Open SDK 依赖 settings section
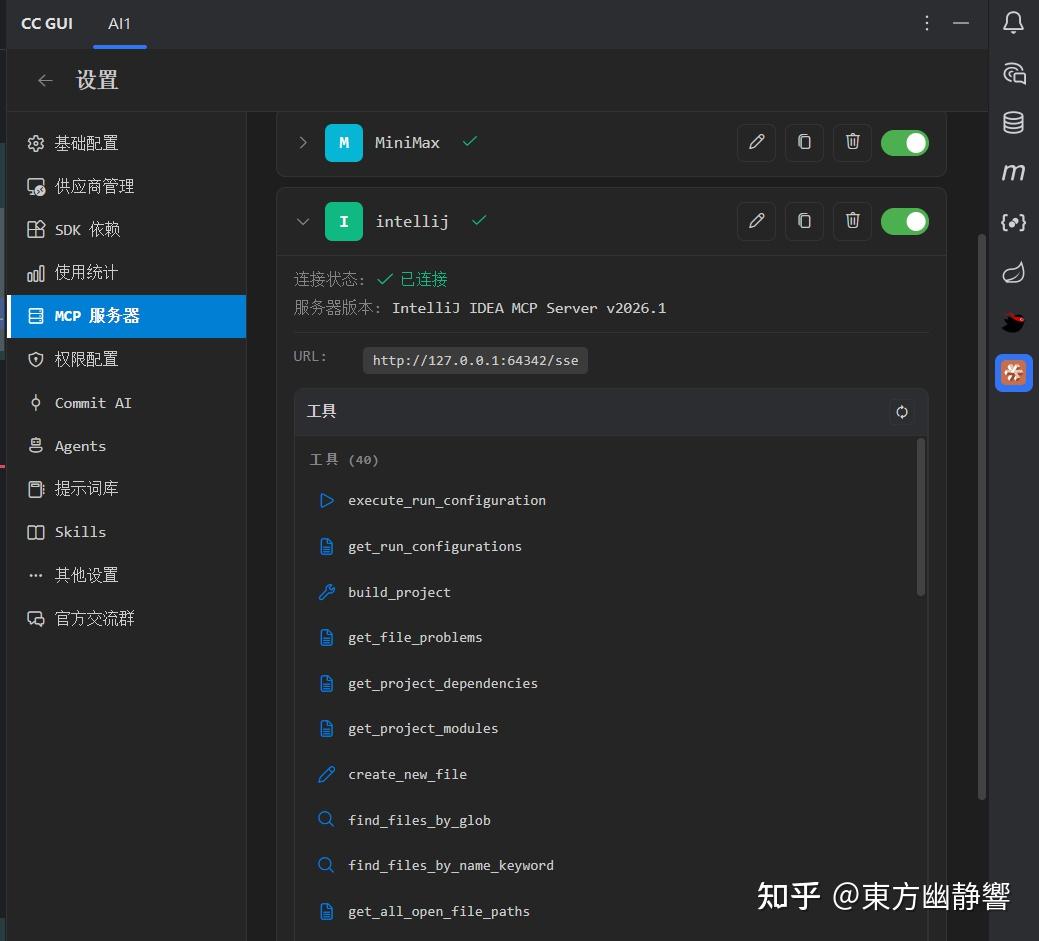This screenshot has width=1039, height=941. (127, 229)
